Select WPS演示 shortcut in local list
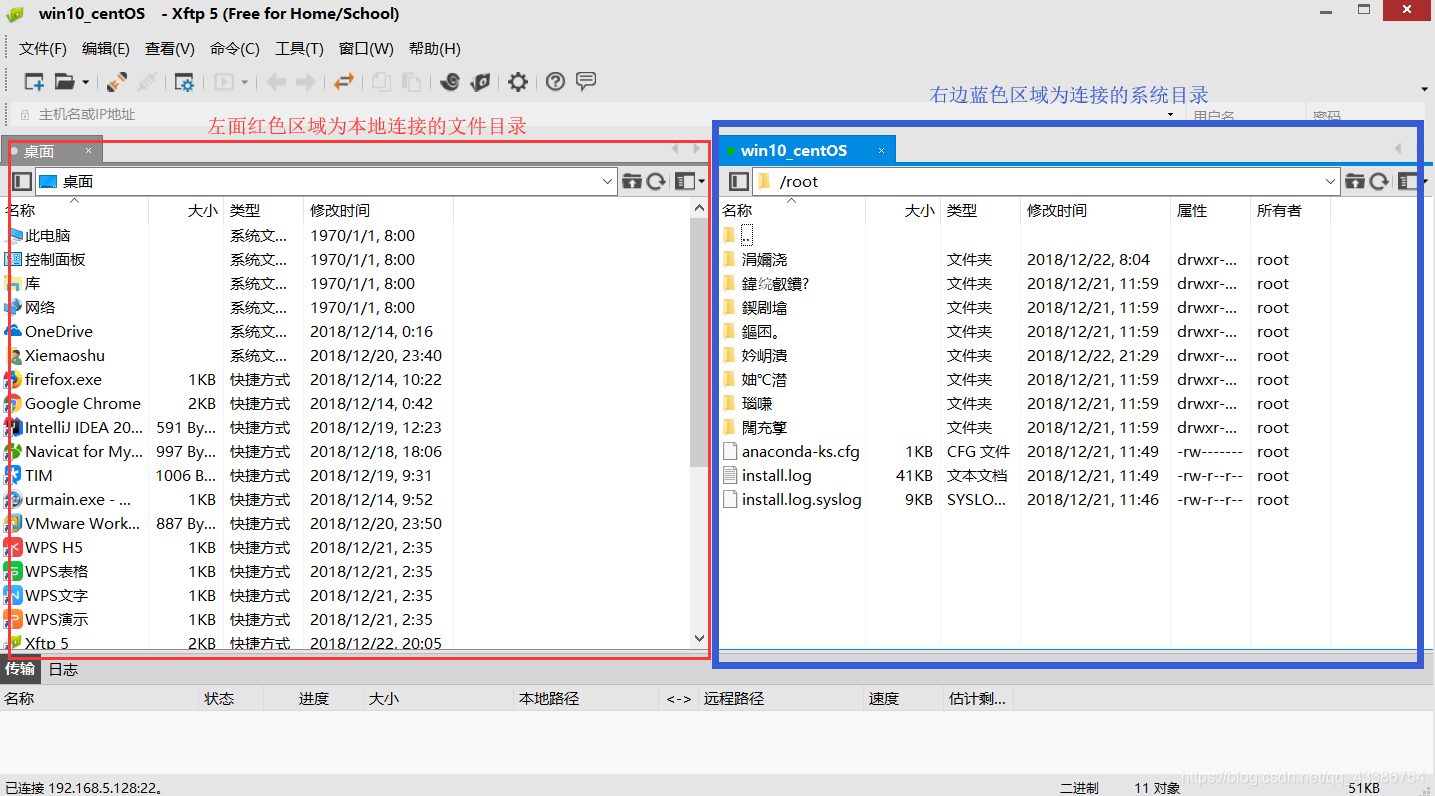This screenshot has height=796, width=1435. pyautogui.click(x=56, y=620)
